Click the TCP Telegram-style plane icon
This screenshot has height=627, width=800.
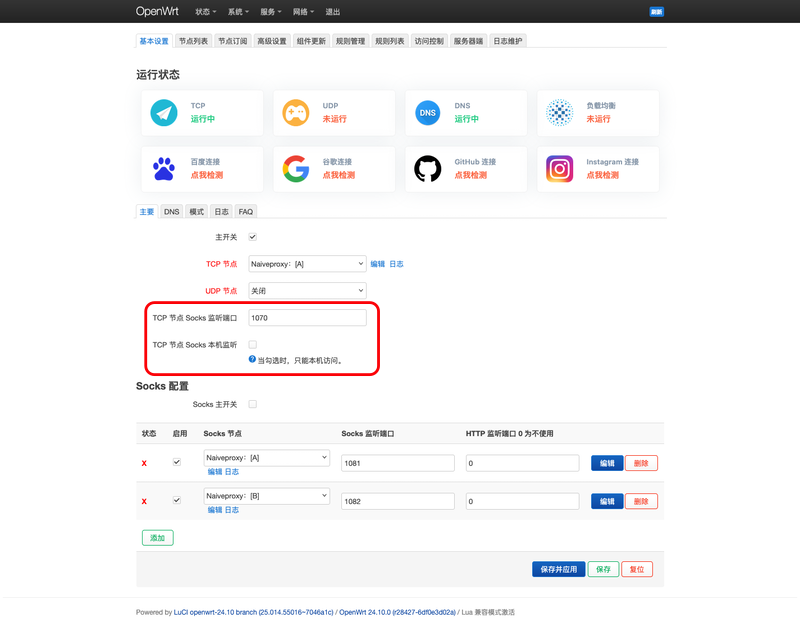pyautogui.click(x=164, y=113)
